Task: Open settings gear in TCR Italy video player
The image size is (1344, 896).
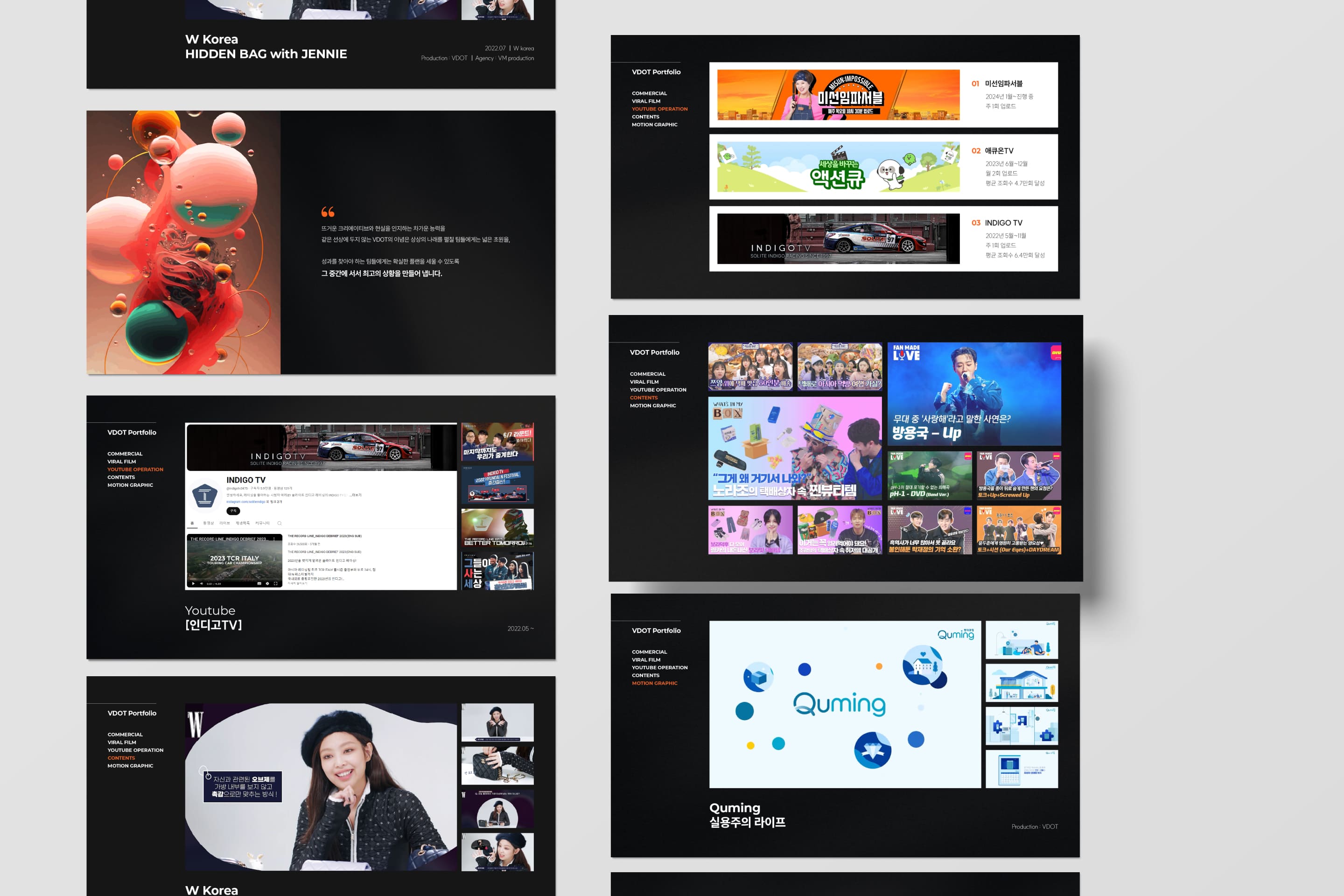Action: coord(267,583)
